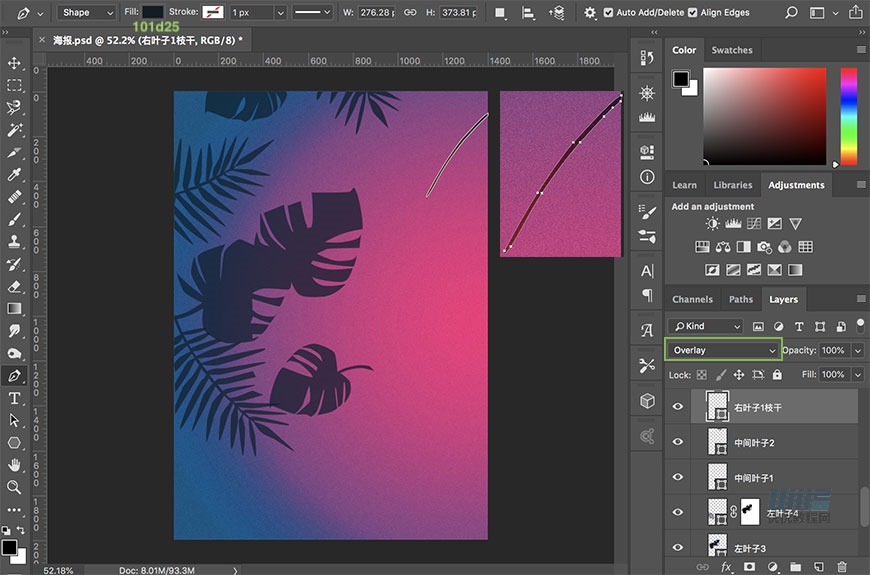Viewport: 870px width, 575px height.
Task: Select the Move tool
Action: pos(14,63)
